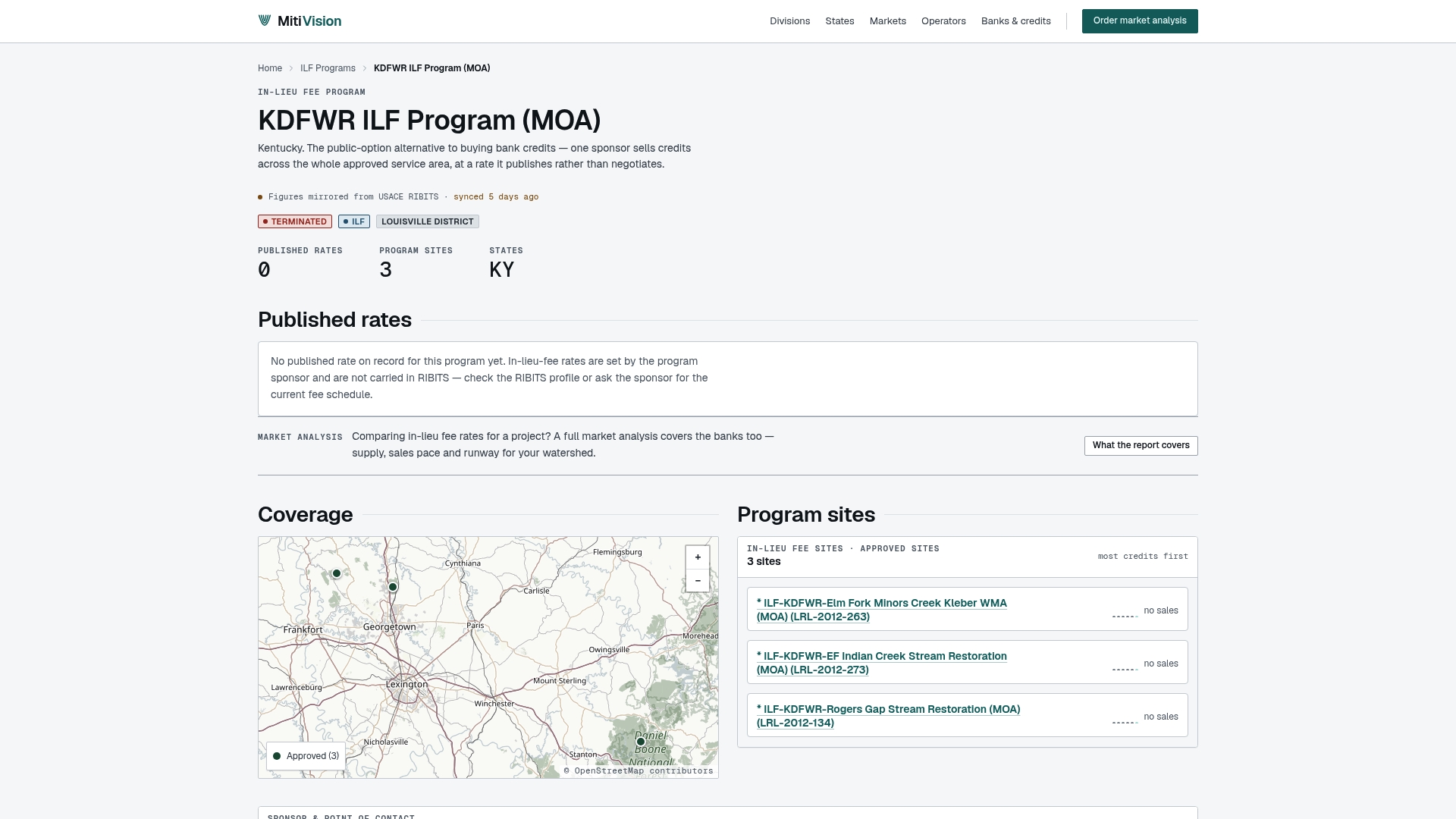Click the current breadcrumb KDFWR ILF Program (MOA)

[x=431, y=68]
